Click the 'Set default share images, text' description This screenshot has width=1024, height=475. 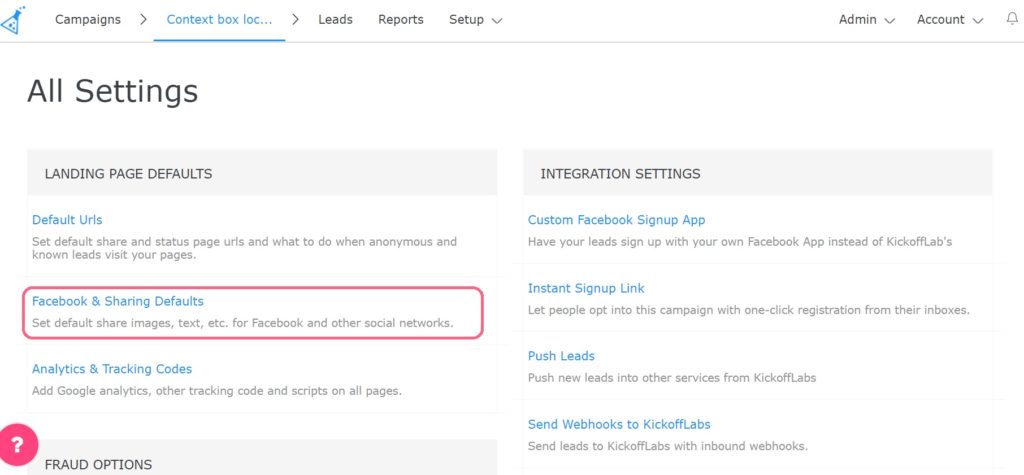click(x=242, y=323)
